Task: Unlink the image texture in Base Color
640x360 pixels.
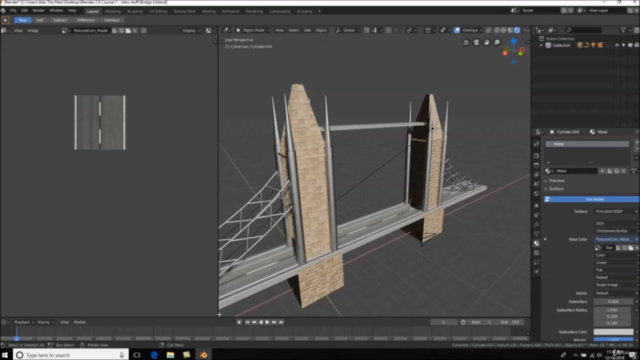Action: point(637,248)
